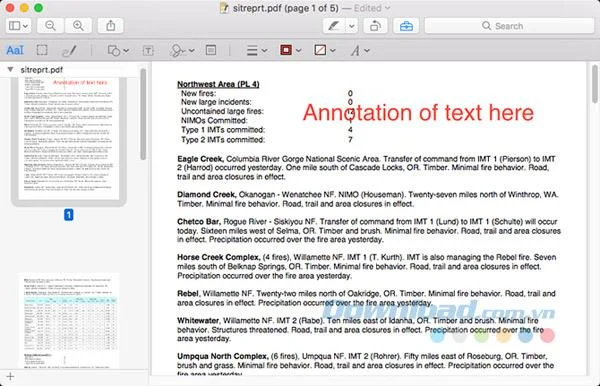Click the Chetco Bar bold text
This screenshot has width=600, height=386.
pyautogui.click(x=199, y=222)
